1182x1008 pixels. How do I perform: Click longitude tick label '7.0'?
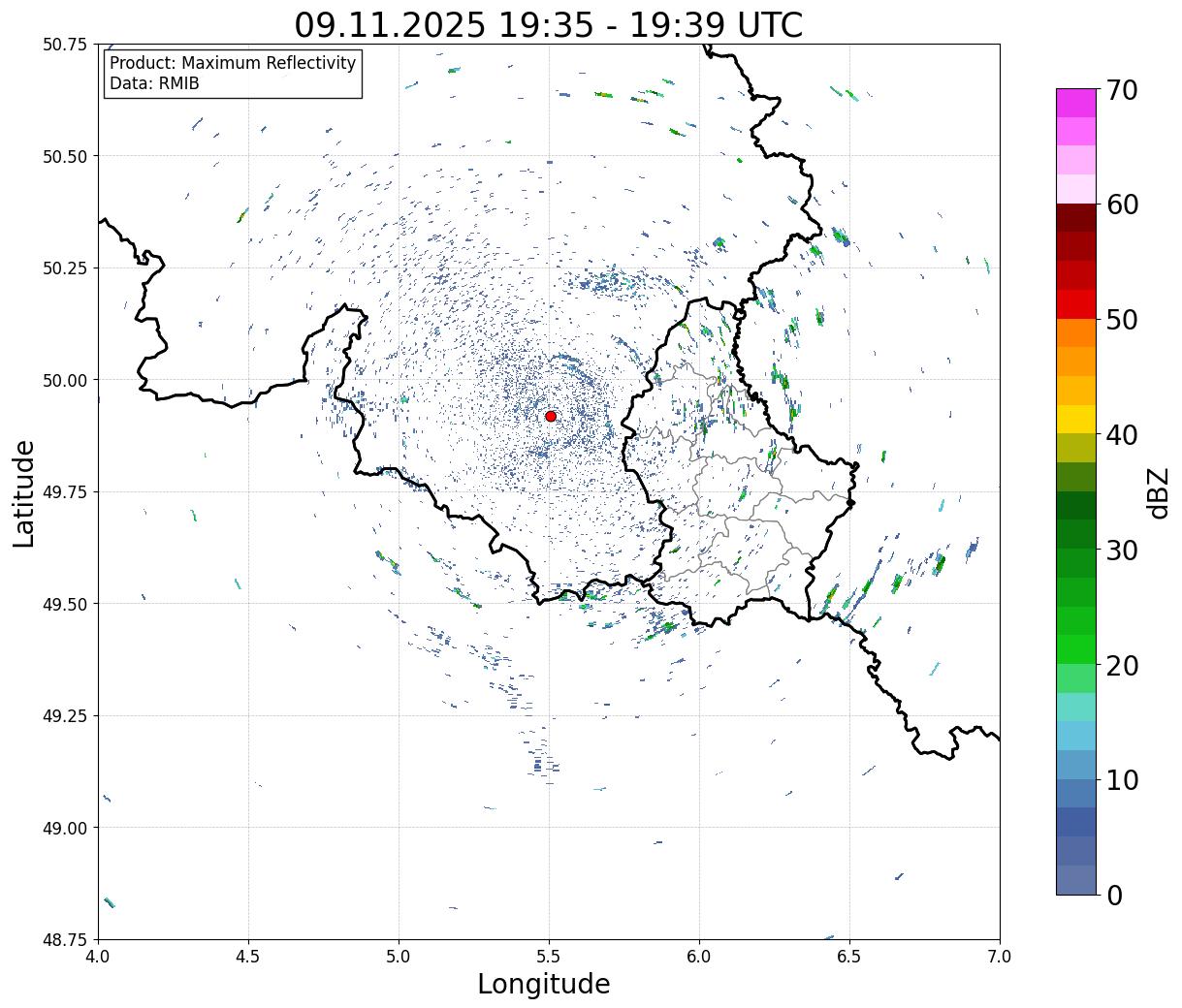(x=1000, y=957)
